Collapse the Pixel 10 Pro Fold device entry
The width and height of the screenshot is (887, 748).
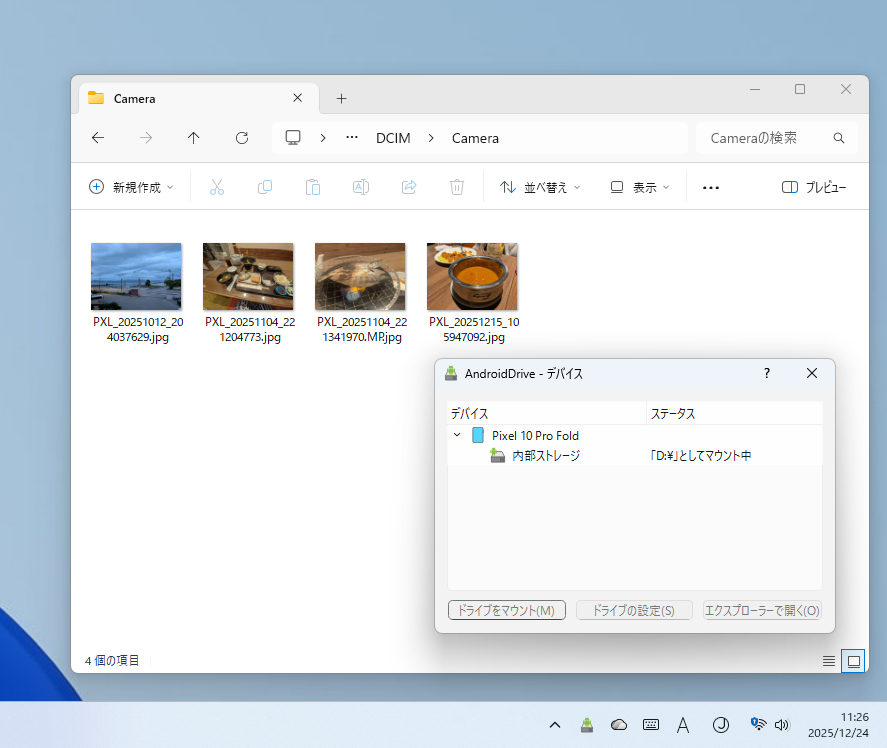[458, 435]
